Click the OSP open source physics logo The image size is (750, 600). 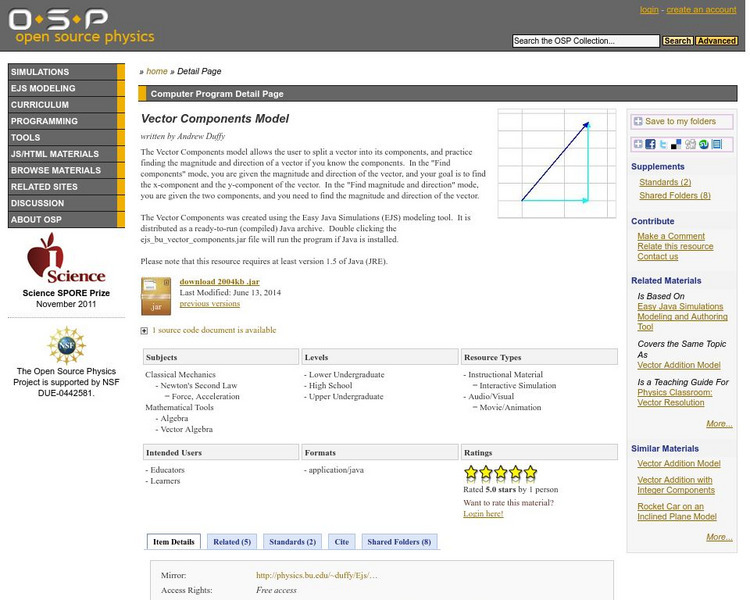click(81, 26)
